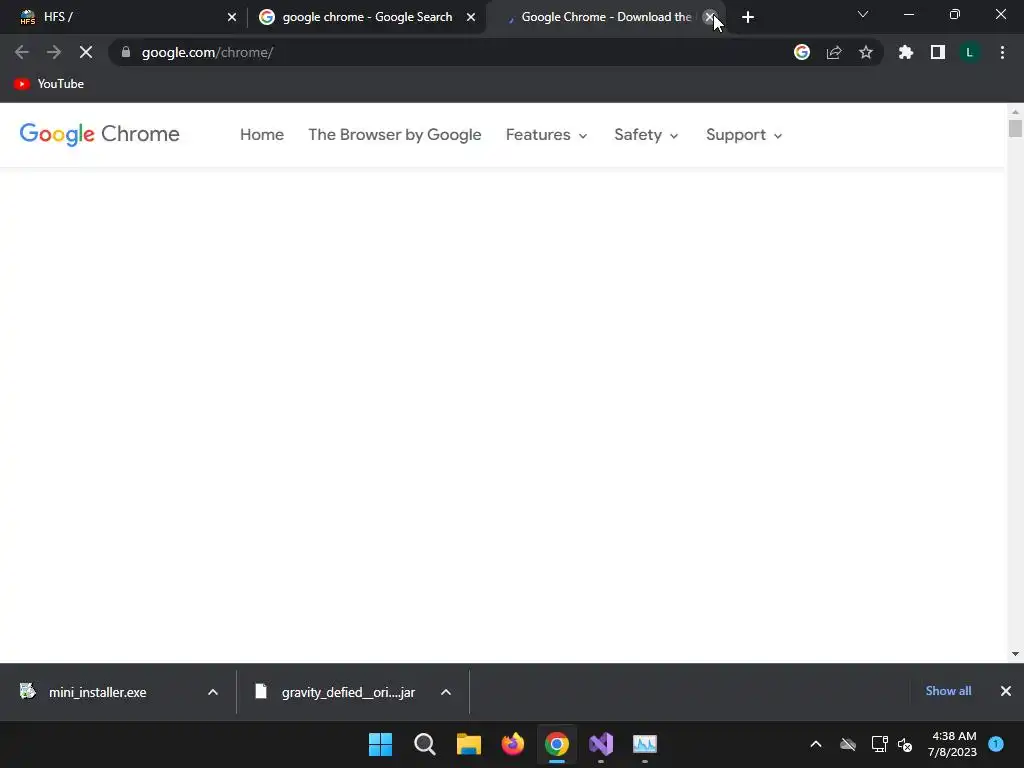Click Show all downloads
The image size is (1024, 768).
click(x=948, y=691)
